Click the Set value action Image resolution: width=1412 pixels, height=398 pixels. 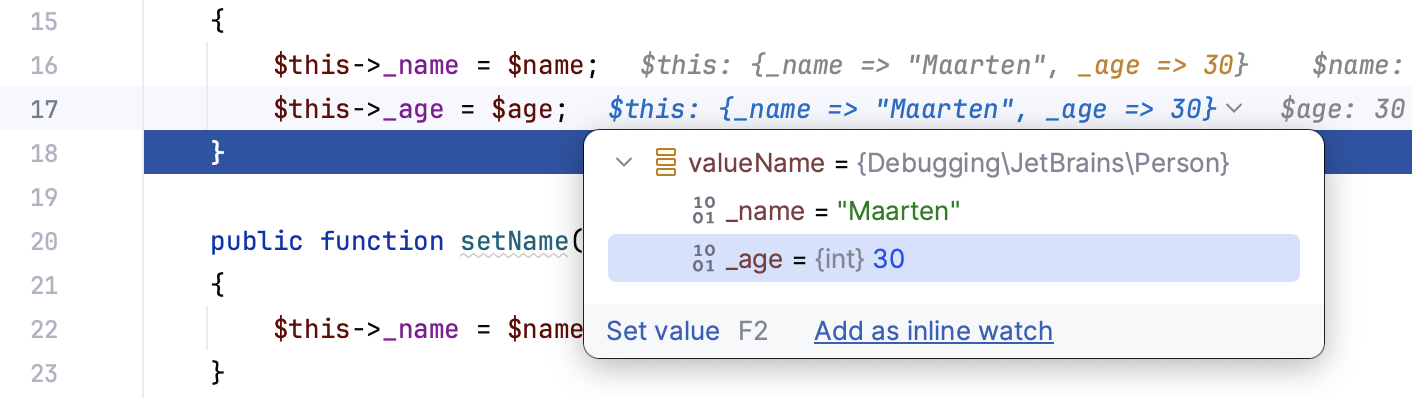pyautogui.click(x=663, y=331)
